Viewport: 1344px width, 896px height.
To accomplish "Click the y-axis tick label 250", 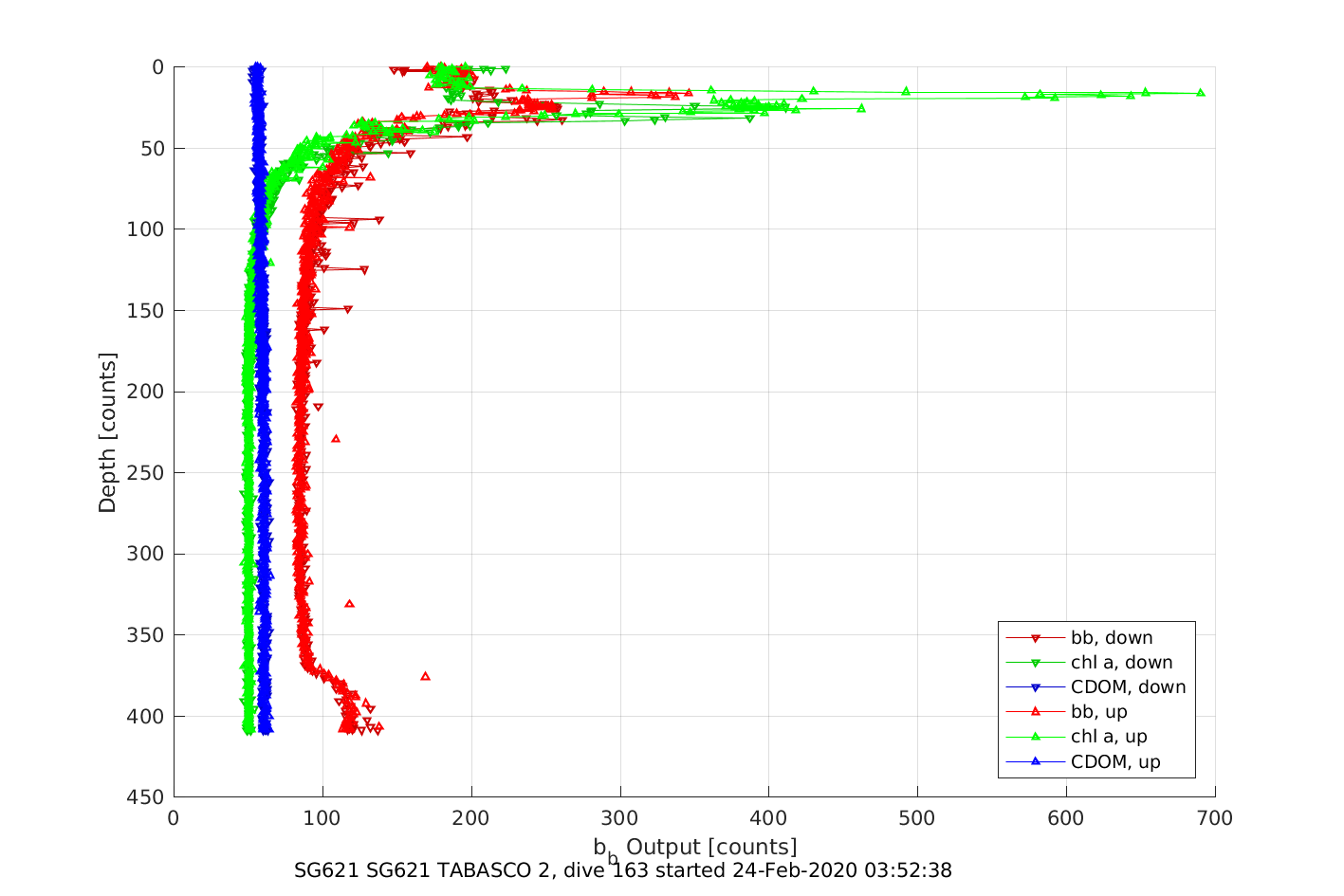I will tap(145, 473).
